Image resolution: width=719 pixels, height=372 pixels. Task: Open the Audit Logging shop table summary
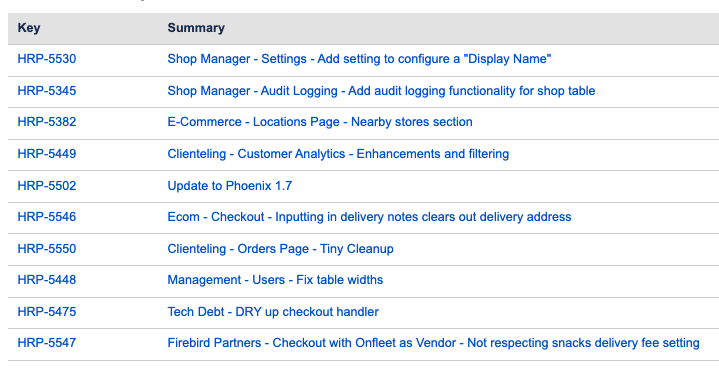tap(381, 91)
